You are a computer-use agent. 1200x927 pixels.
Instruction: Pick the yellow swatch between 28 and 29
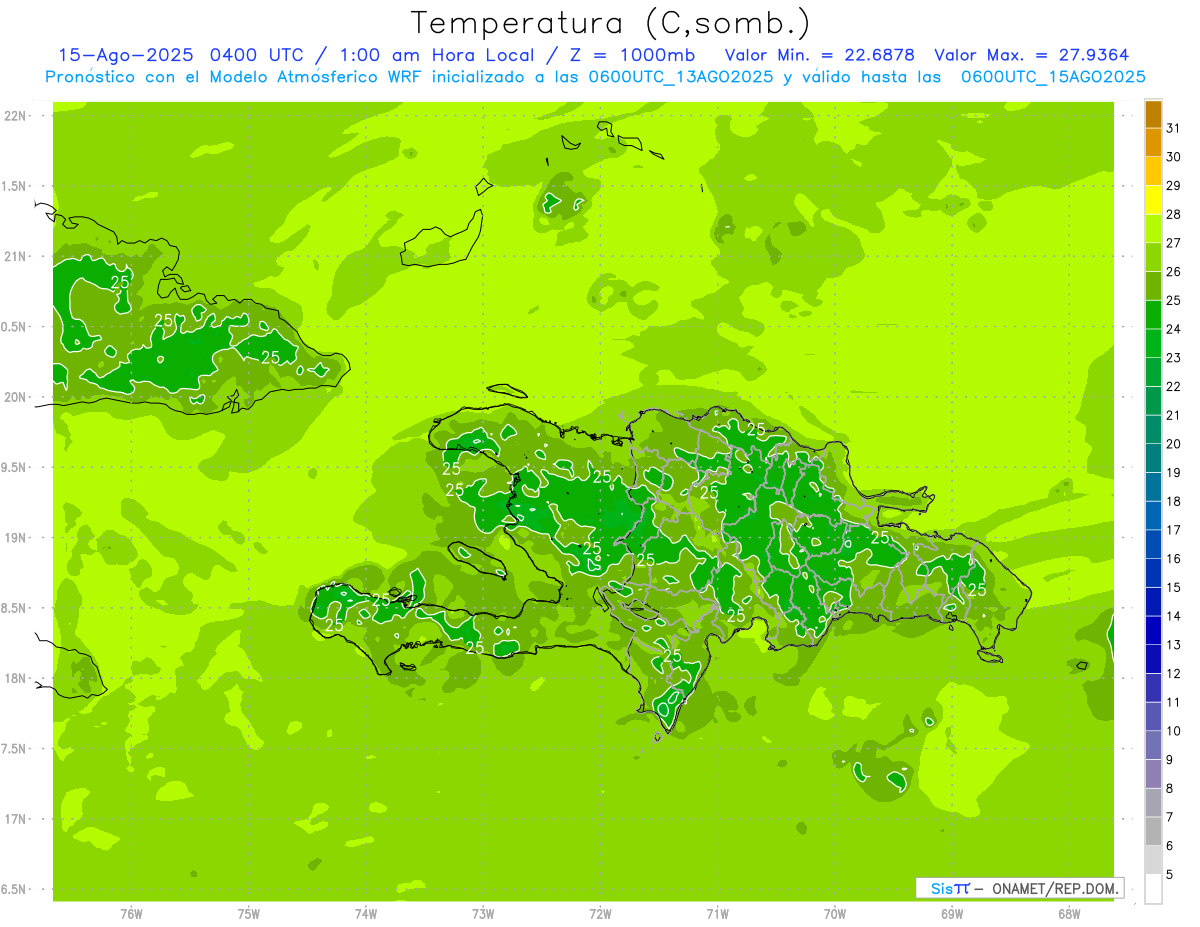click(1153, 200)
